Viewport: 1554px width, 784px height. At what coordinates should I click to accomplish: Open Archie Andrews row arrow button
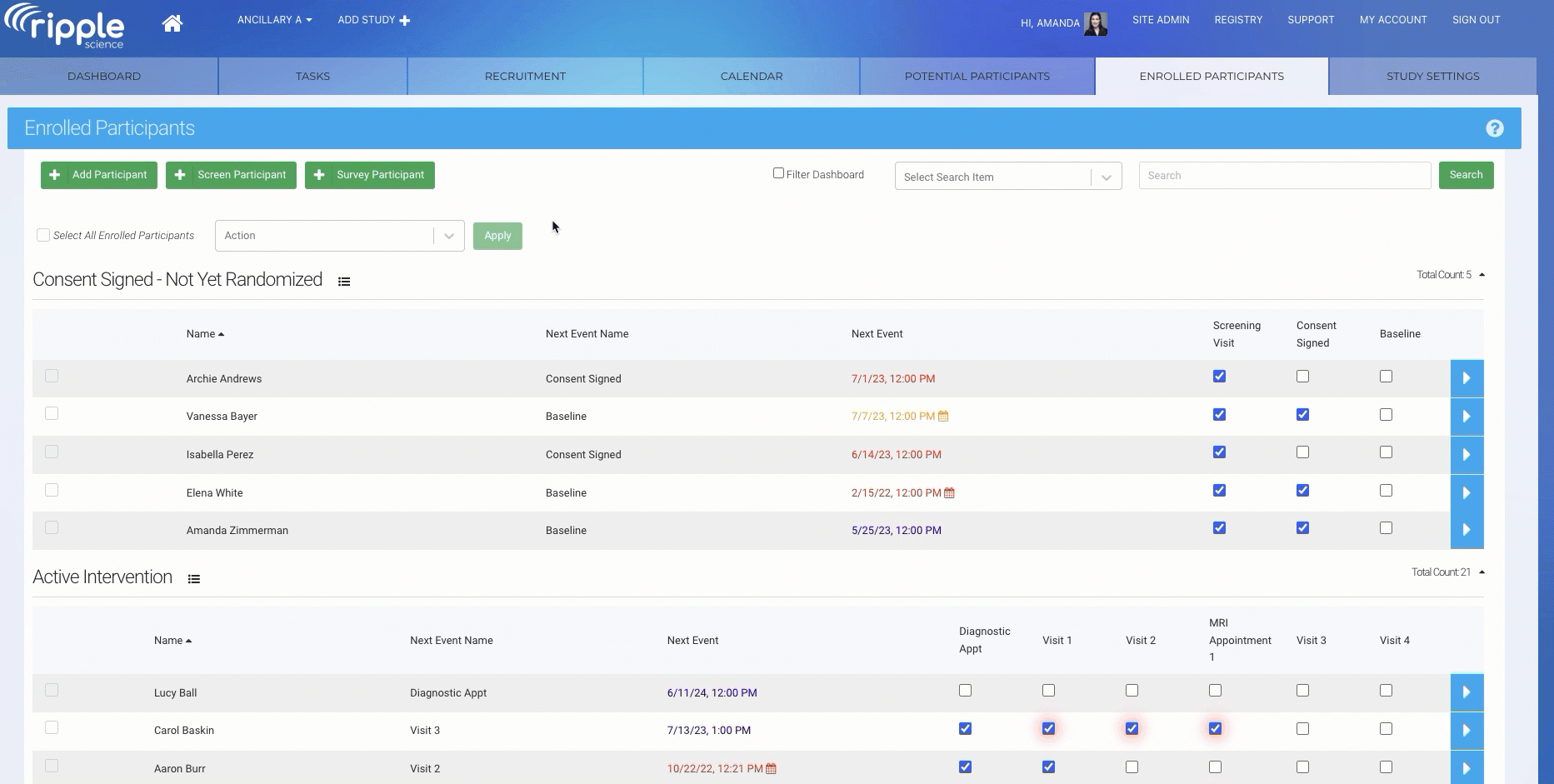point(1467,378)
